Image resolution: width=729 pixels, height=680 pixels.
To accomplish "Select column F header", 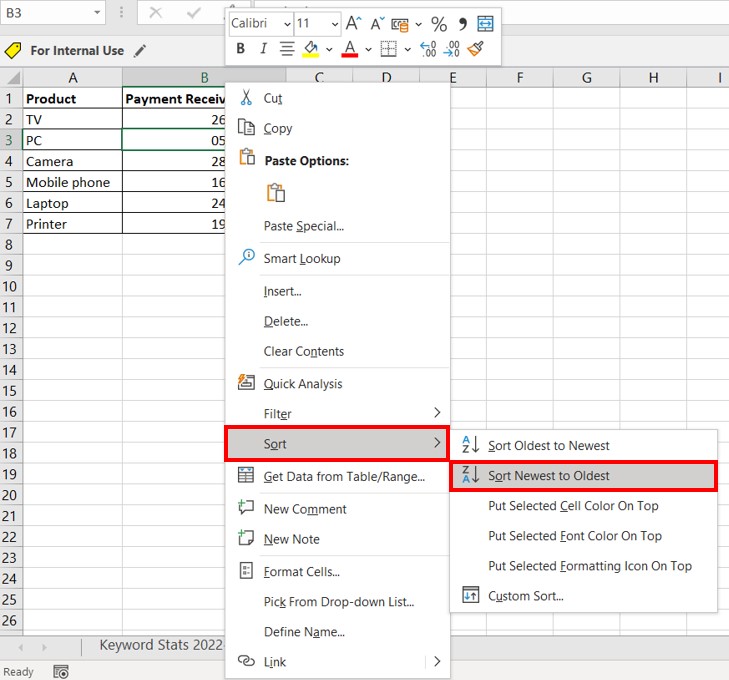I will click(x=520, y=78).
